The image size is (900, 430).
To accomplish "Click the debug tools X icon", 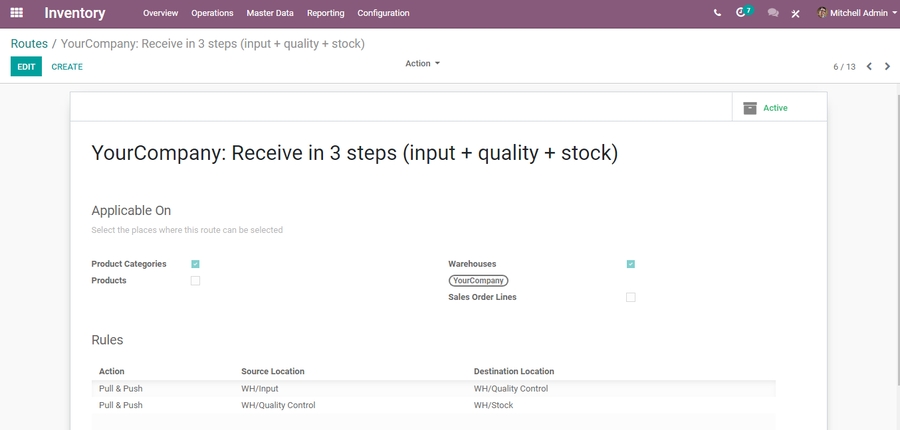I will pyautogui.click(x=796, y=14).
